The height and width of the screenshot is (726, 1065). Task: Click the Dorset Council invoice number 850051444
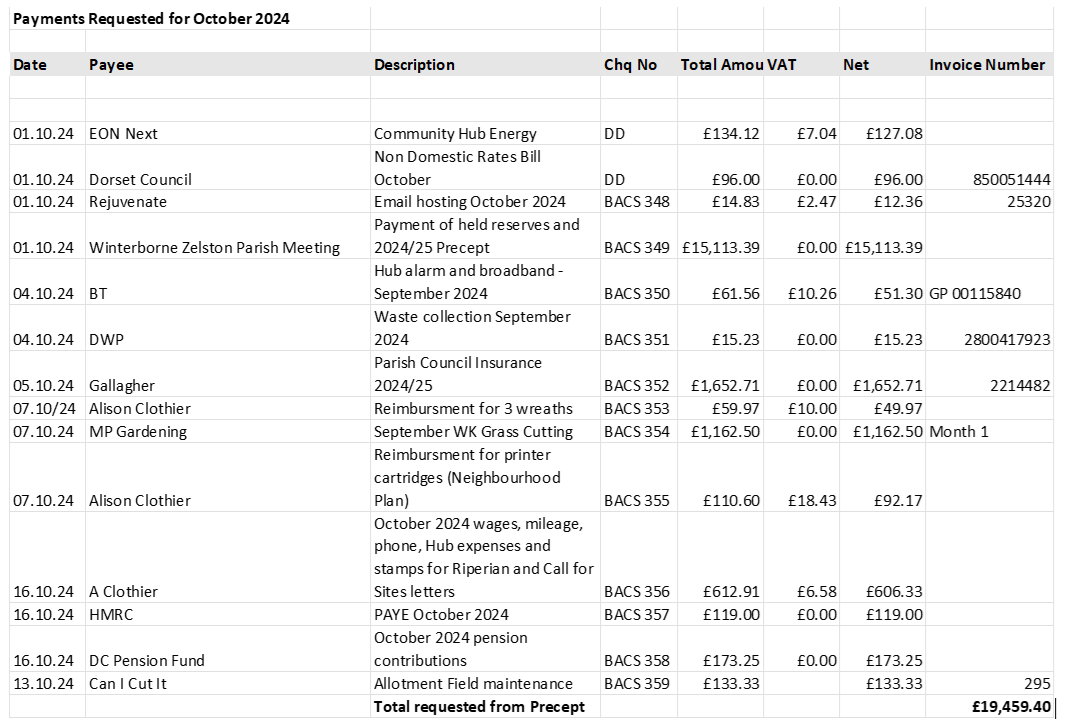pyautogui.click(x=1011, y=179)
